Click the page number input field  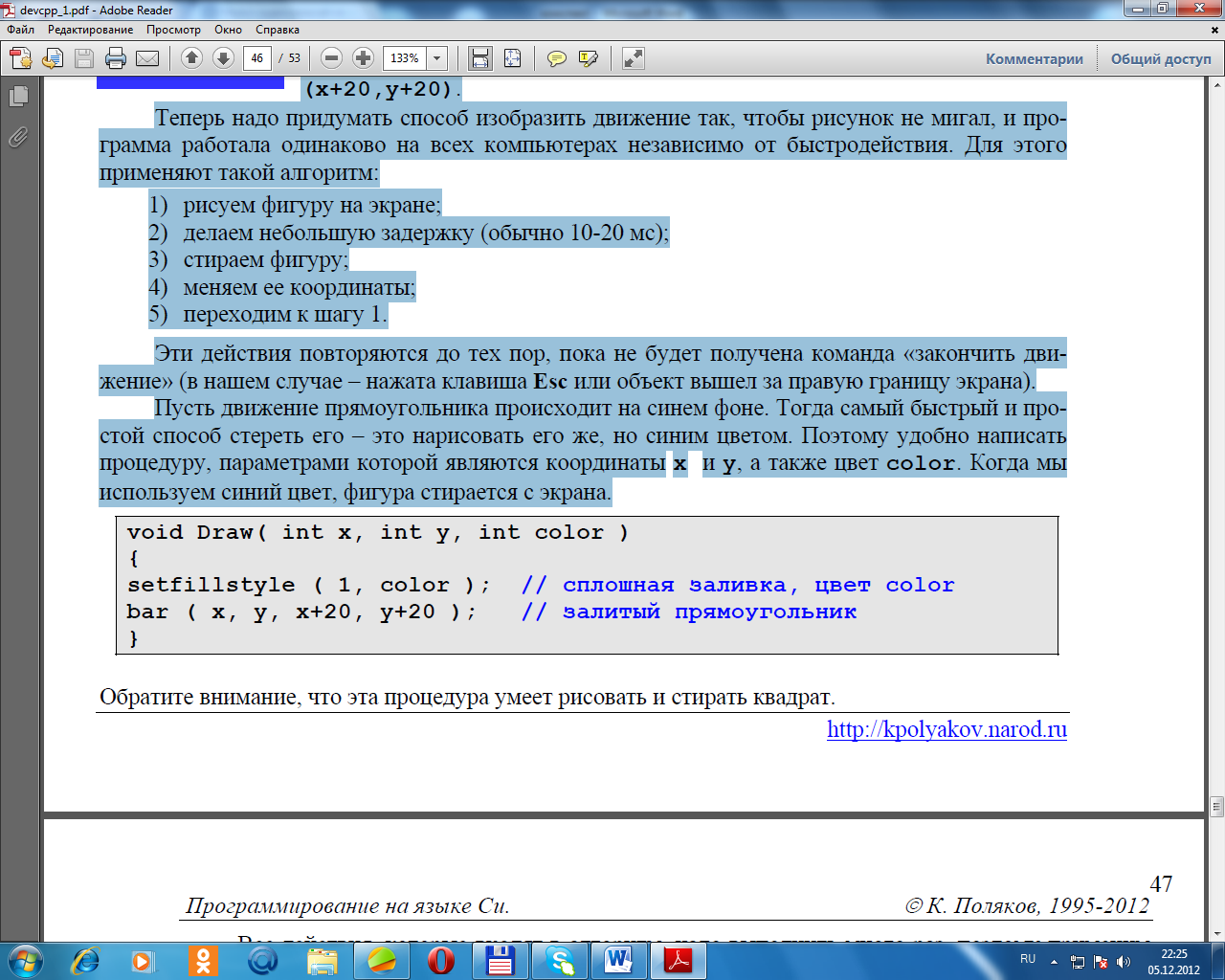point(256,58)
